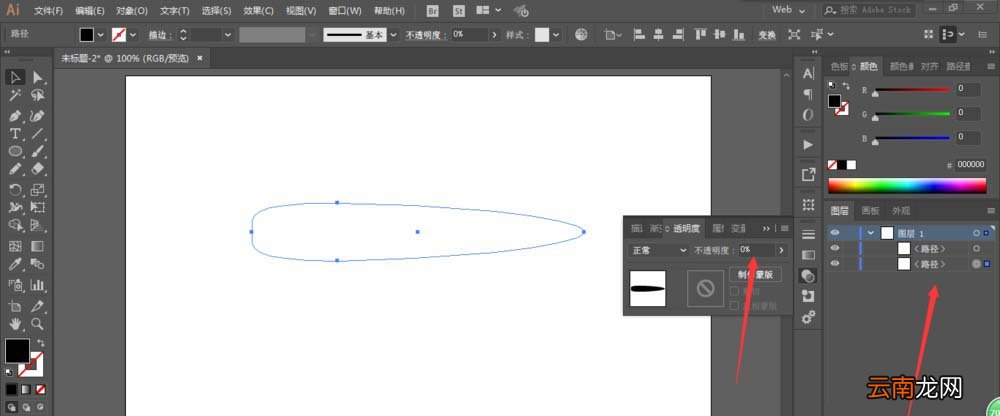The height and width of the screenshot is (416, 1000).
Task: Select the Line Segment tool
Action: (38, 134)
